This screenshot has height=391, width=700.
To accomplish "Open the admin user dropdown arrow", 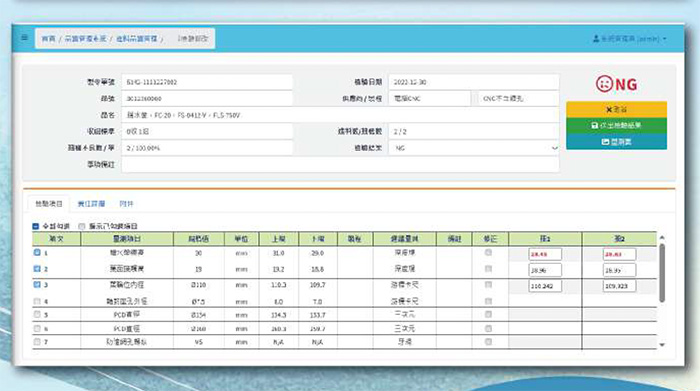I will 665,39.
